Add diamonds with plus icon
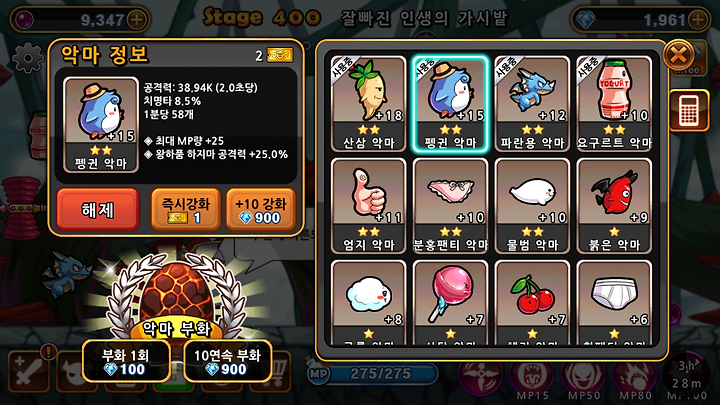 [x=698, y=20]
